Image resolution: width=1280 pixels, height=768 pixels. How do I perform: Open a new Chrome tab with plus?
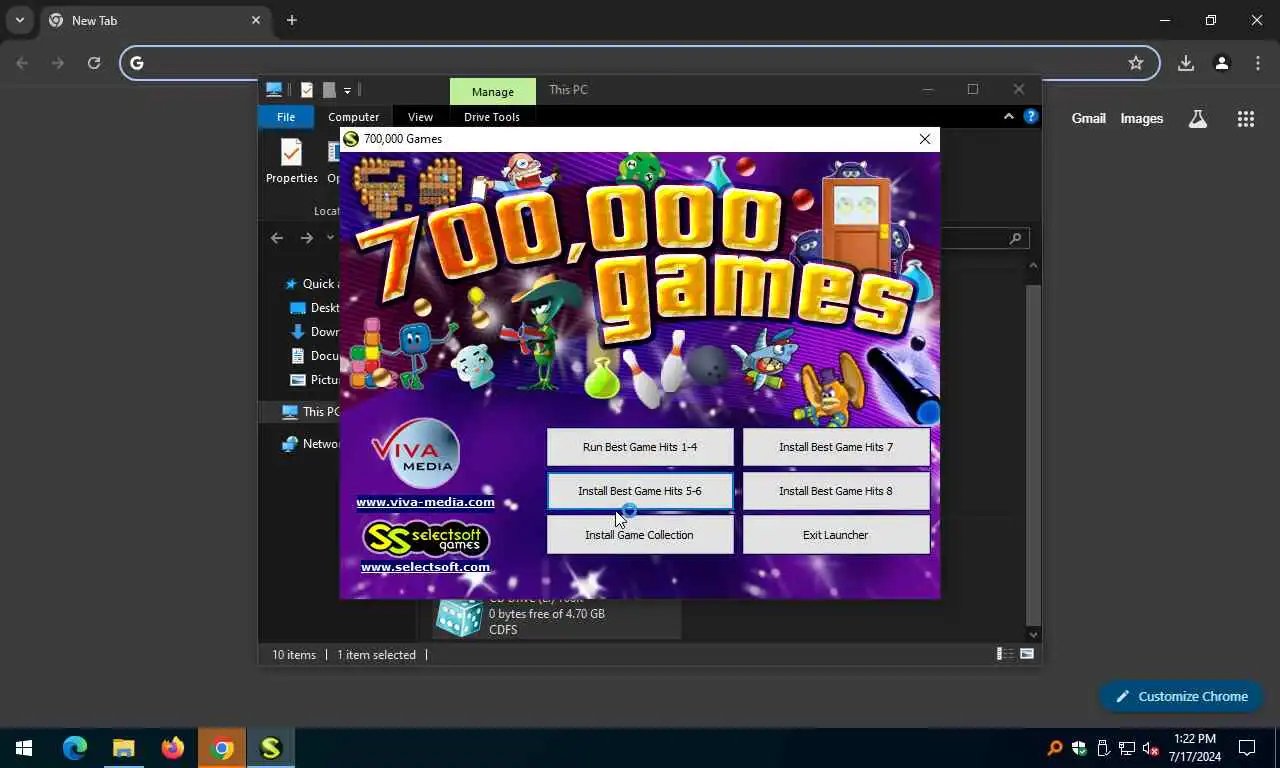(x=292, y=20)
